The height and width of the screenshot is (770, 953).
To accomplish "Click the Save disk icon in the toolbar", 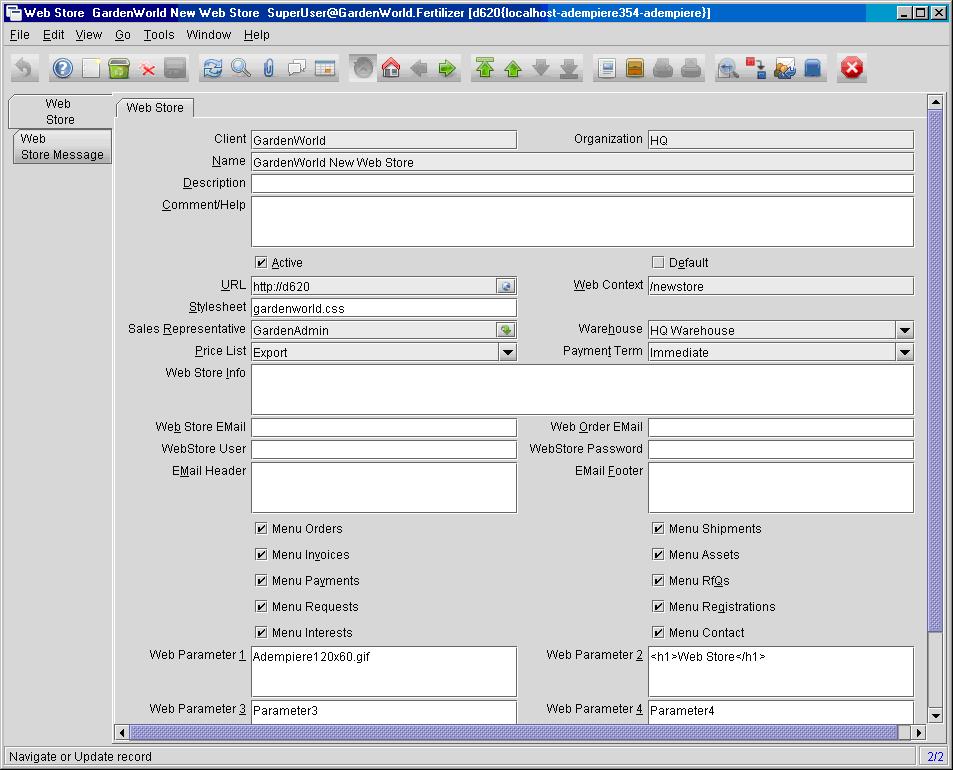I will click(x=175, y=68).
